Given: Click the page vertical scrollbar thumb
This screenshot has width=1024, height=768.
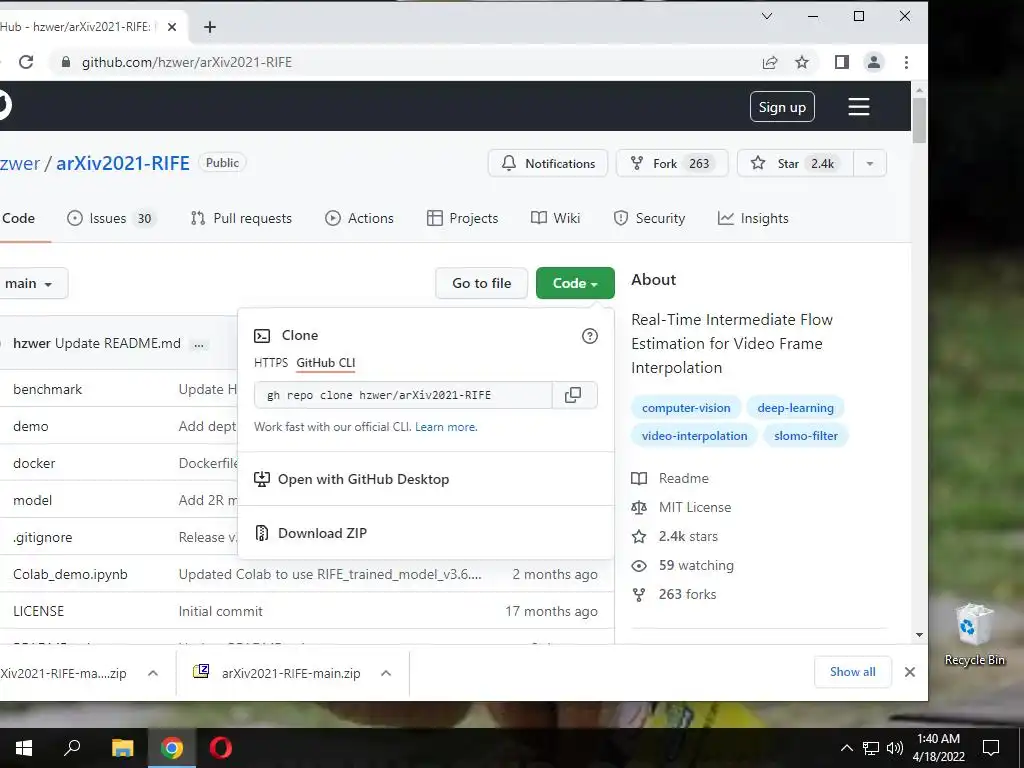Looking at the screenshot, I should tap(920, 120).
